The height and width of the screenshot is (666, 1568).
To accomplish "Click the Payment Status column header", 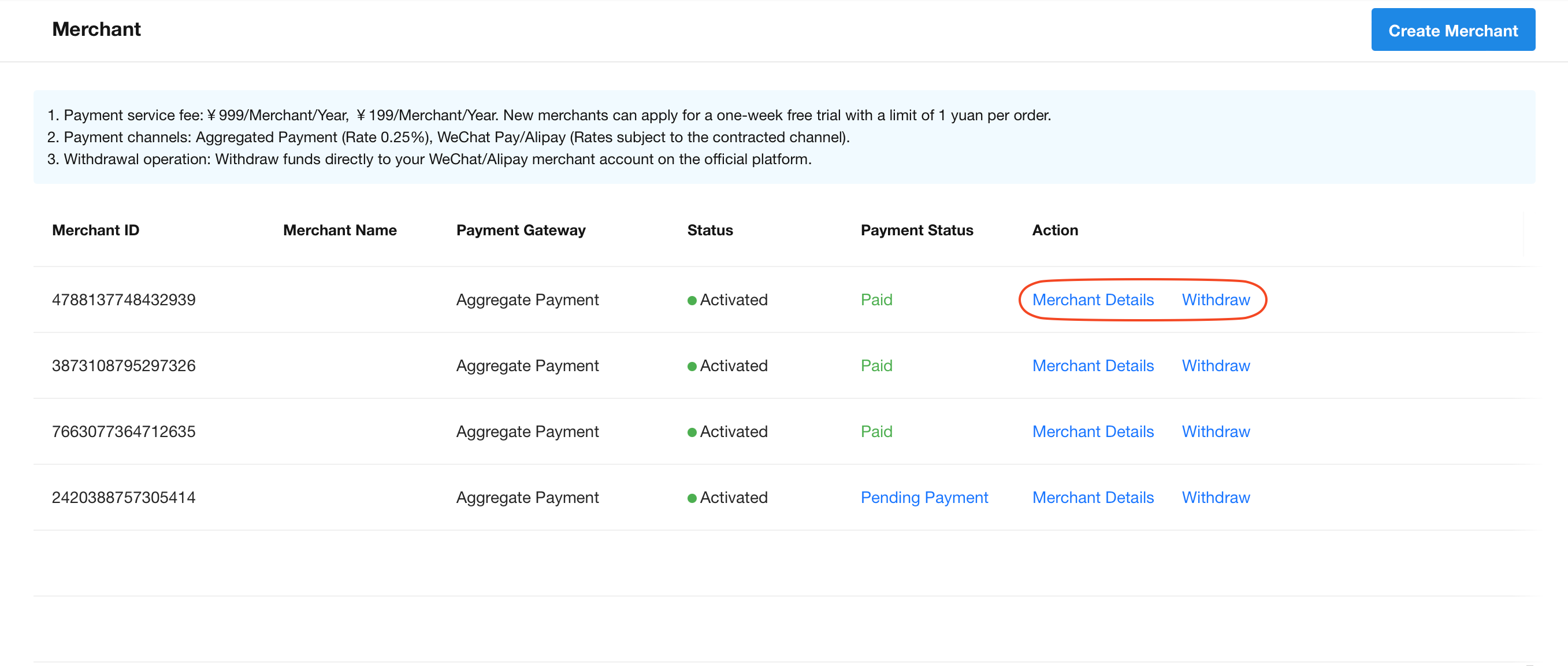I will point(916,230).
